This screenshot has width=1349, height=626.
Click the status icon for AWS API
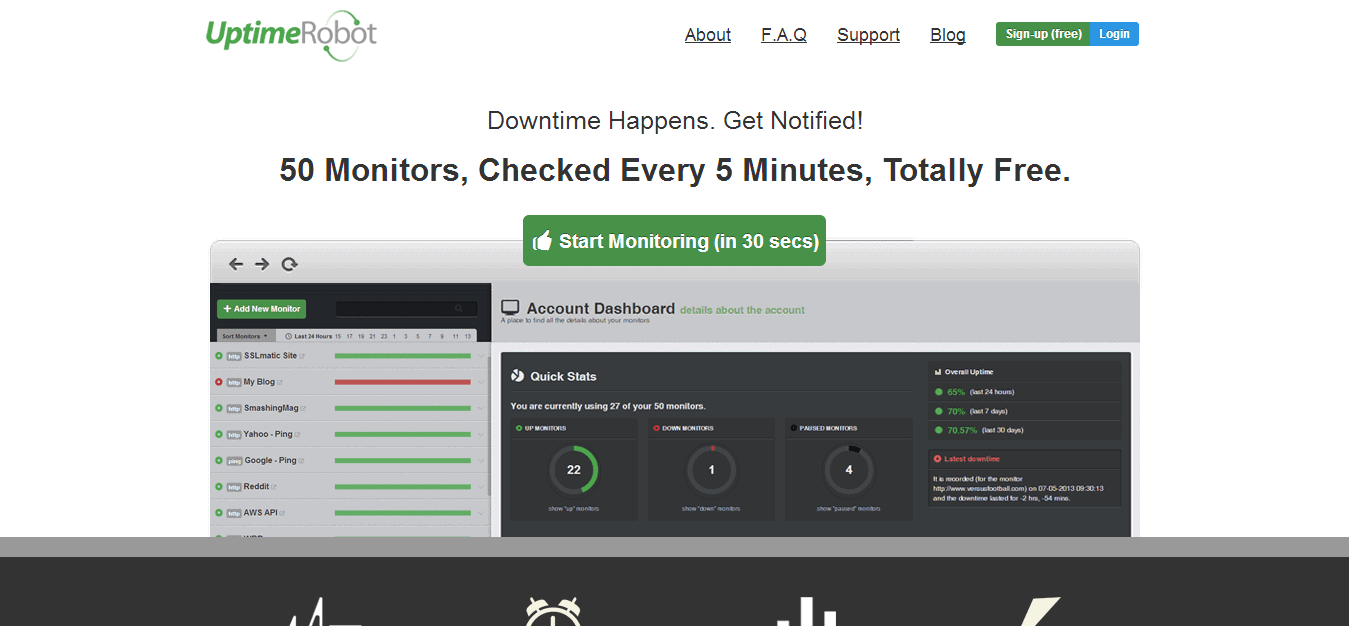point(219,512)
